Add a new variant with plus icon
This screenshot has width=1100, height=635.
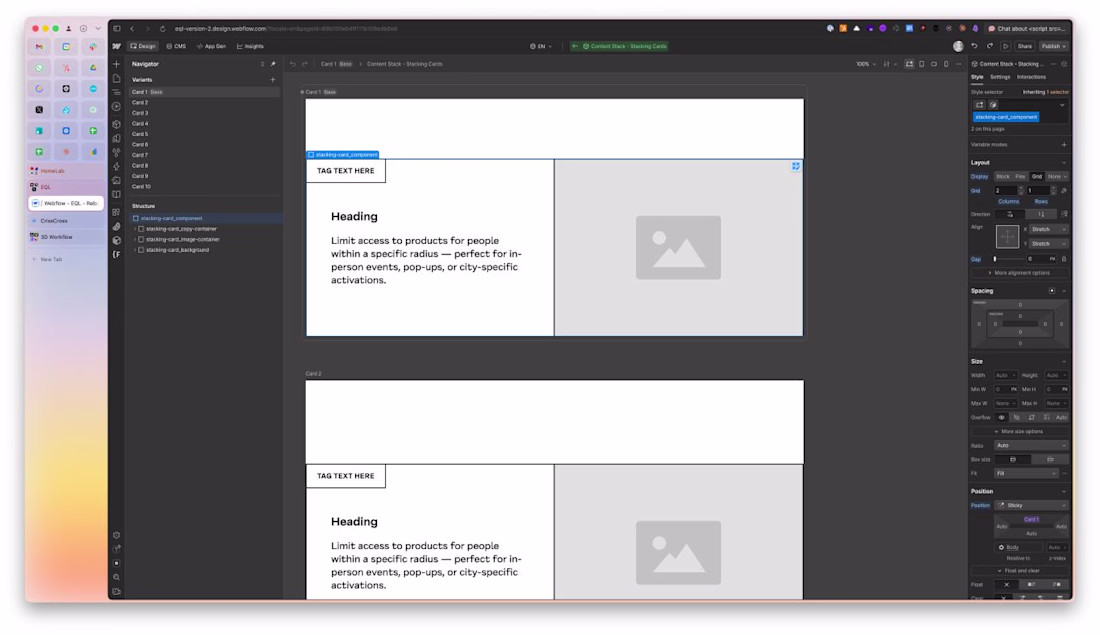point(273,80)
